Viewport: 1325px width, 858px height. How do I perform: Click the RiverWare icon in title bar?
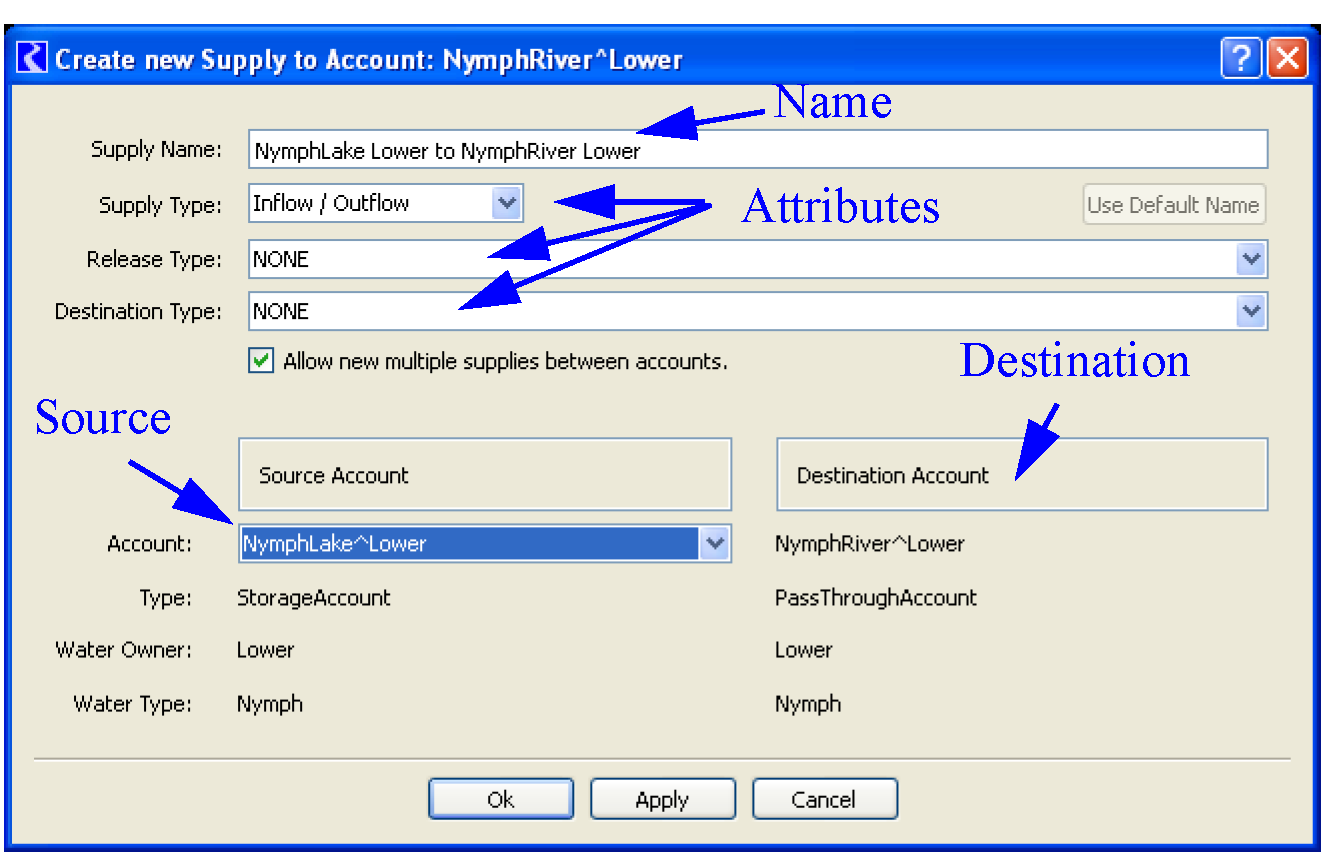33,59
